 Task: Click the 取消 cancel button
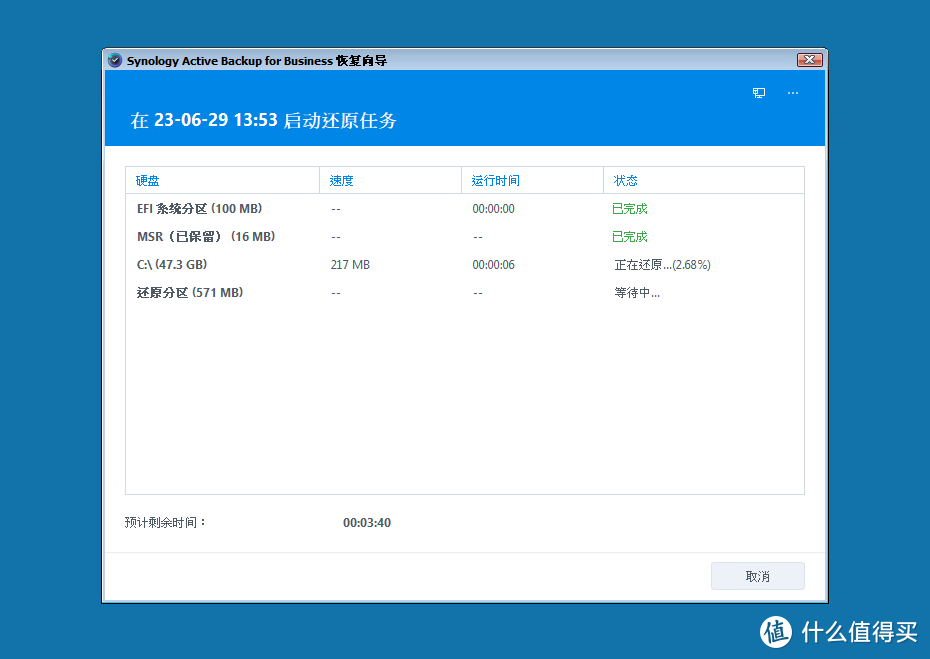(x=757, y=576)
